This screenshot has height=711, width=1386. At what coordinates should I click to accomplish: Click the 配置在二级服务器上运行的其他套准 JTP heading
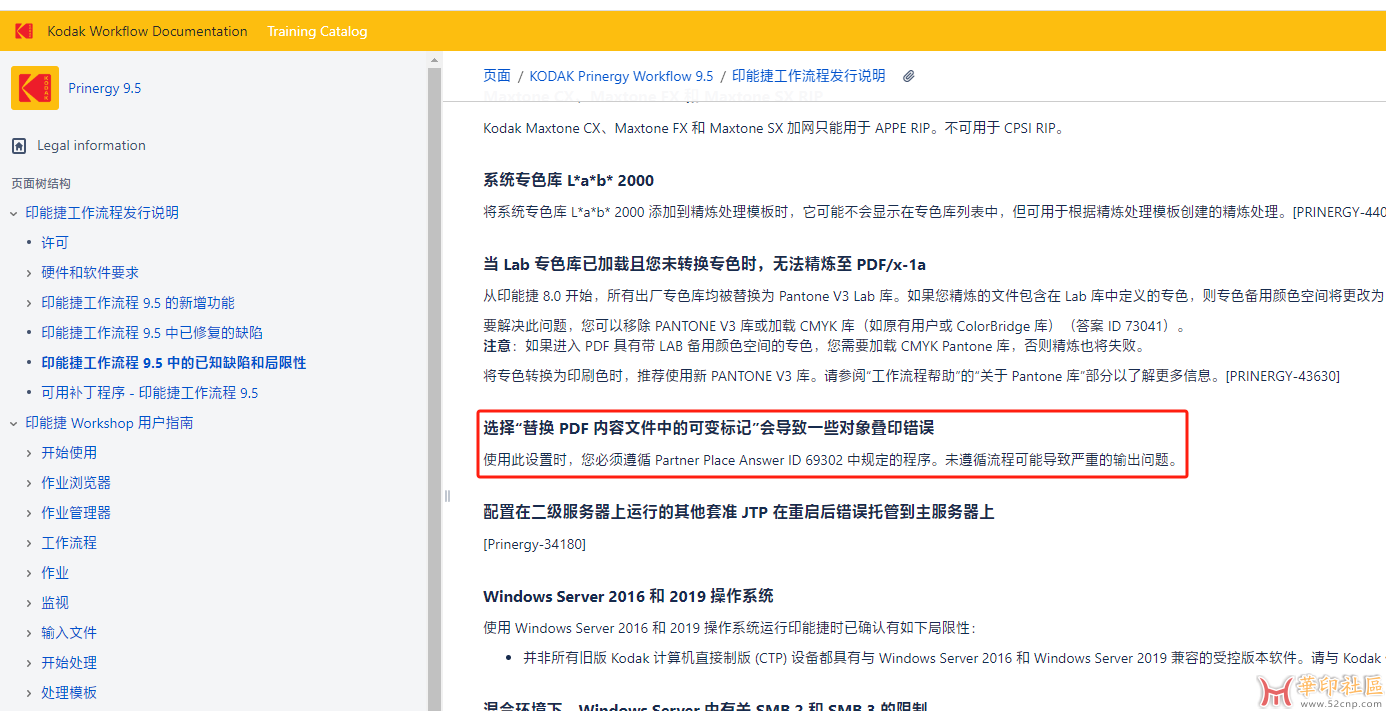(x=738, y=512)
